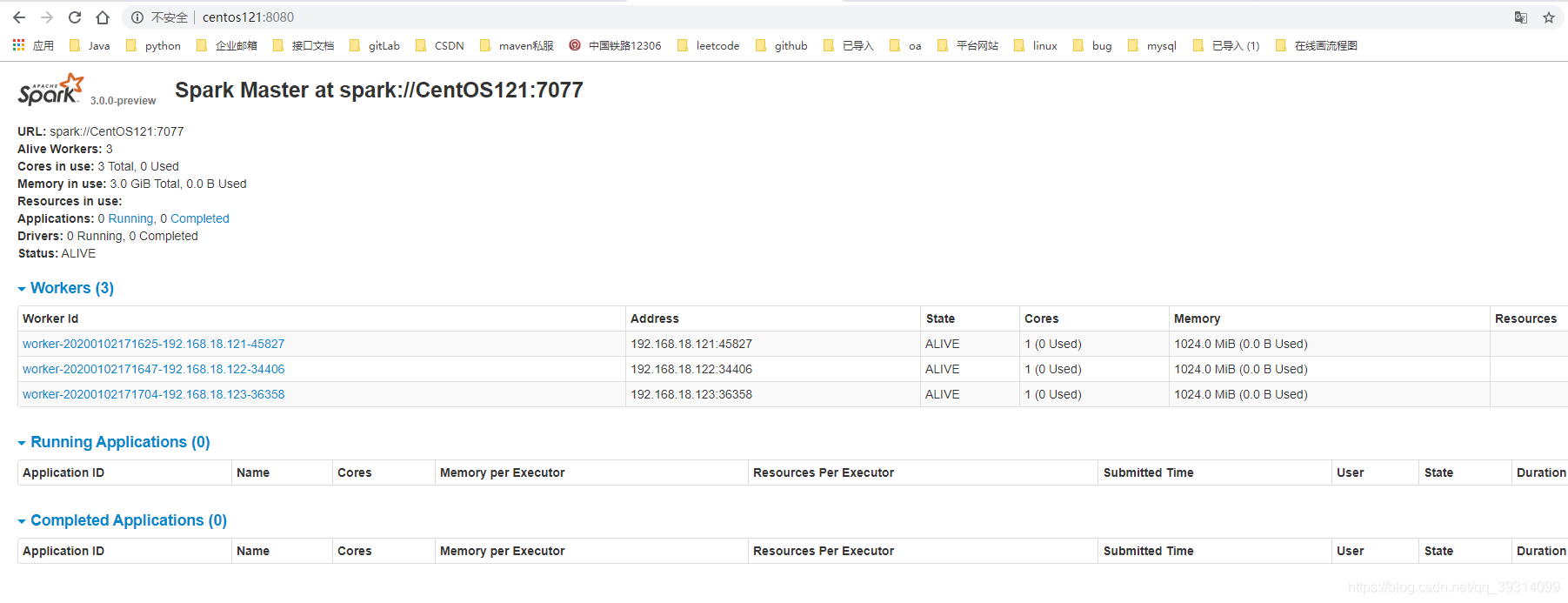Viewport: 1568px width, 603px height.
Task: Open the 中国铁路12306 bookmark
Action: (615, 45)
